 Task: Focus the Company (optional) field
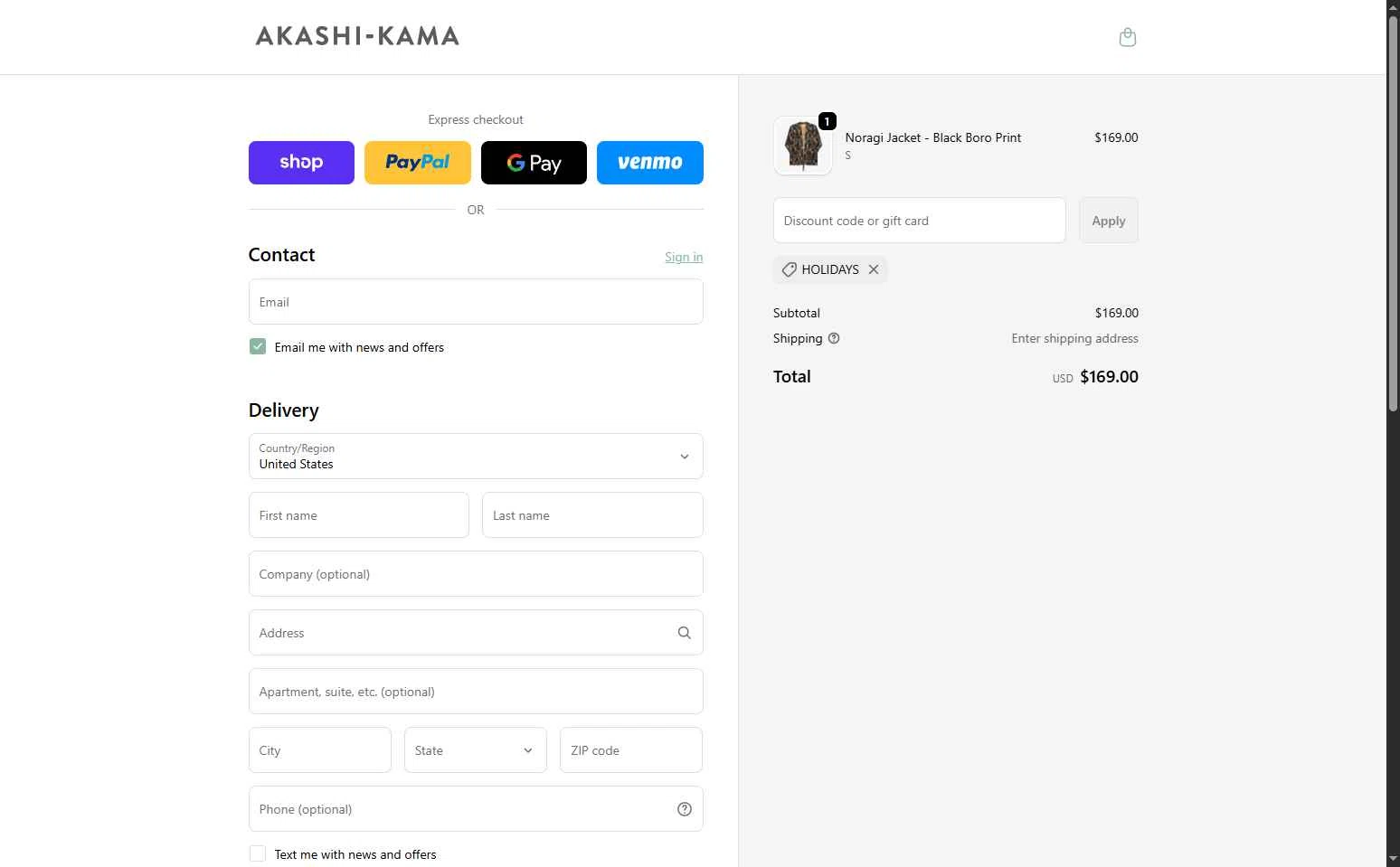tap(476, 574)
